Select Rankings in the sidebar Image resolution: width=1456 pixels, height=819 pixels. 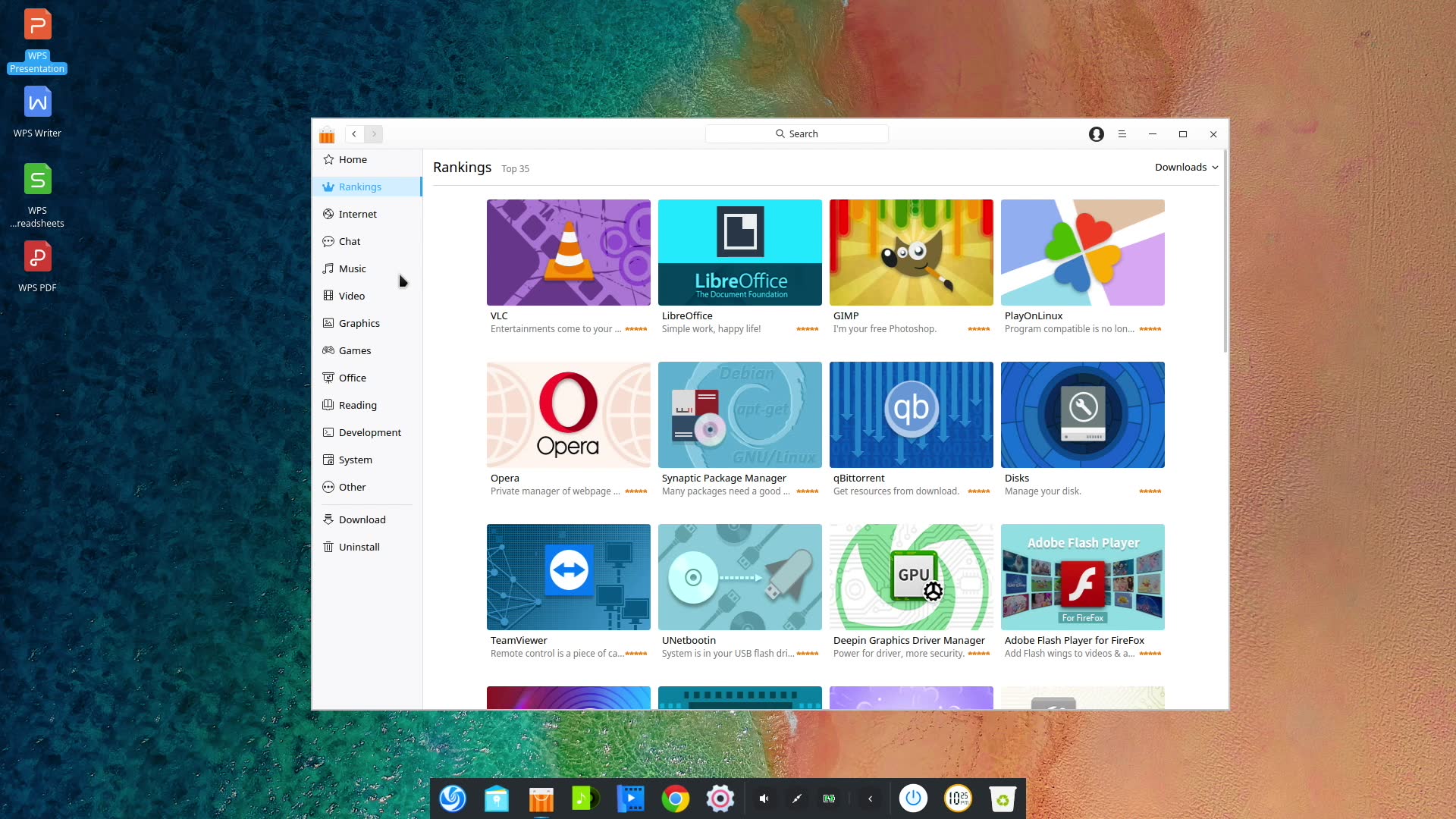point(367,187)
